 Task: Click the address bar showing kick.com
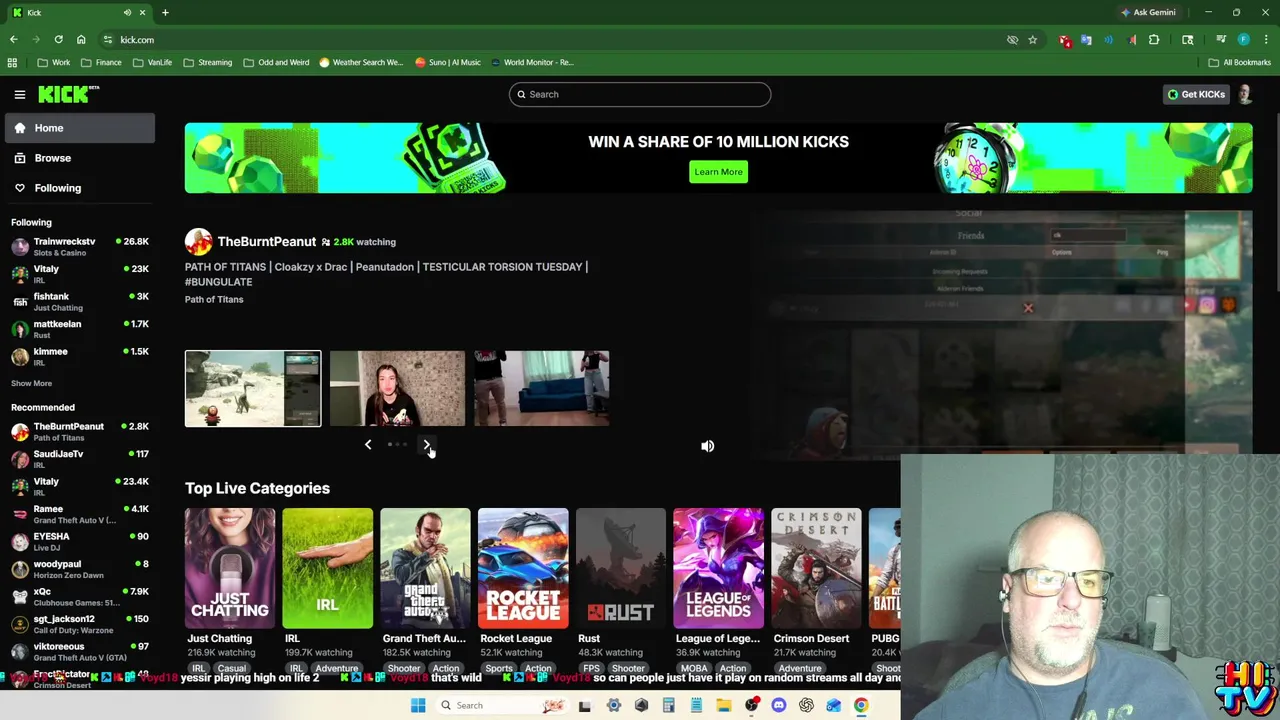click(550, 40)
